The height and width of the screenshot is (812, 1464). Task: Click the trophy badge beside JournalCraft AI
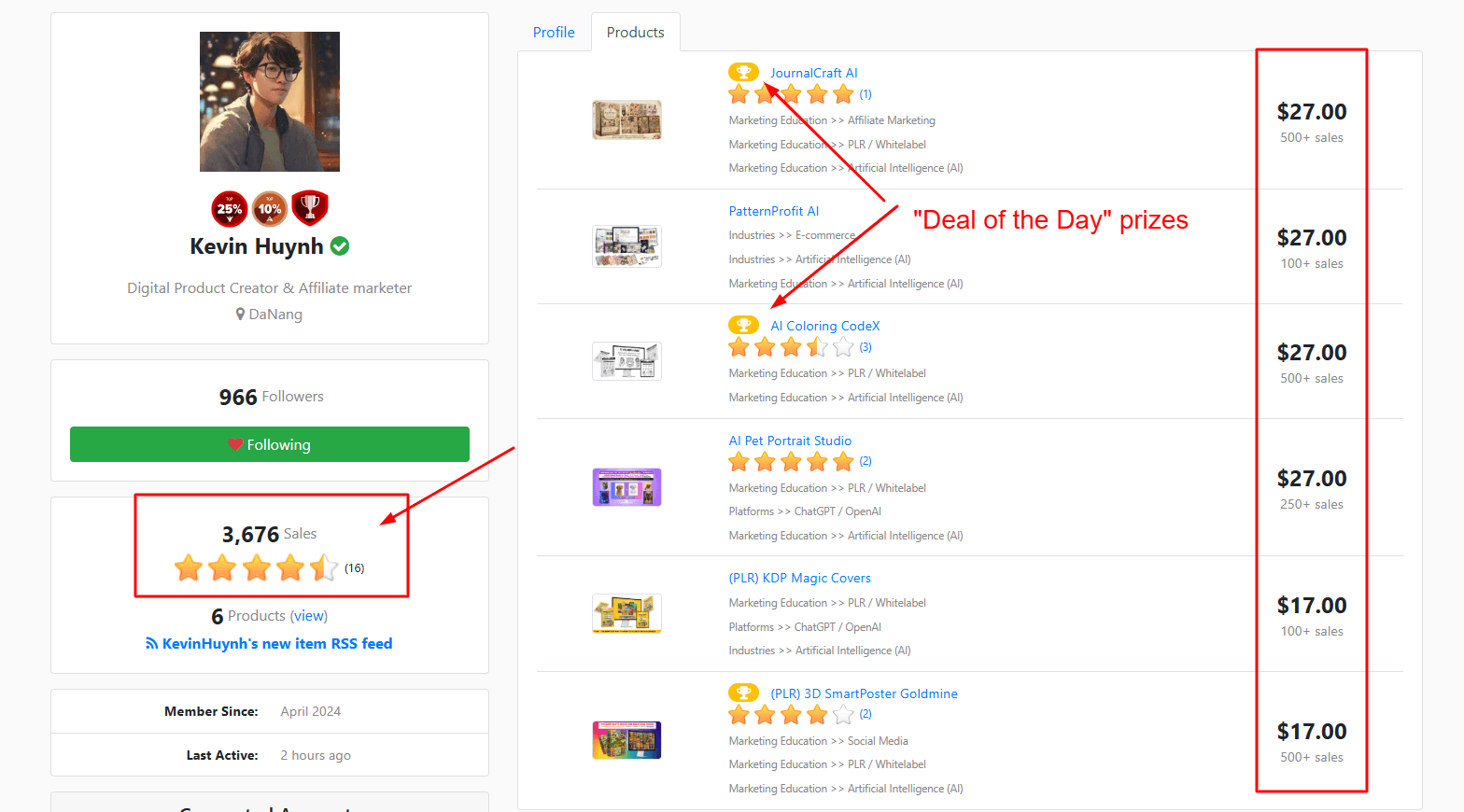743,72
